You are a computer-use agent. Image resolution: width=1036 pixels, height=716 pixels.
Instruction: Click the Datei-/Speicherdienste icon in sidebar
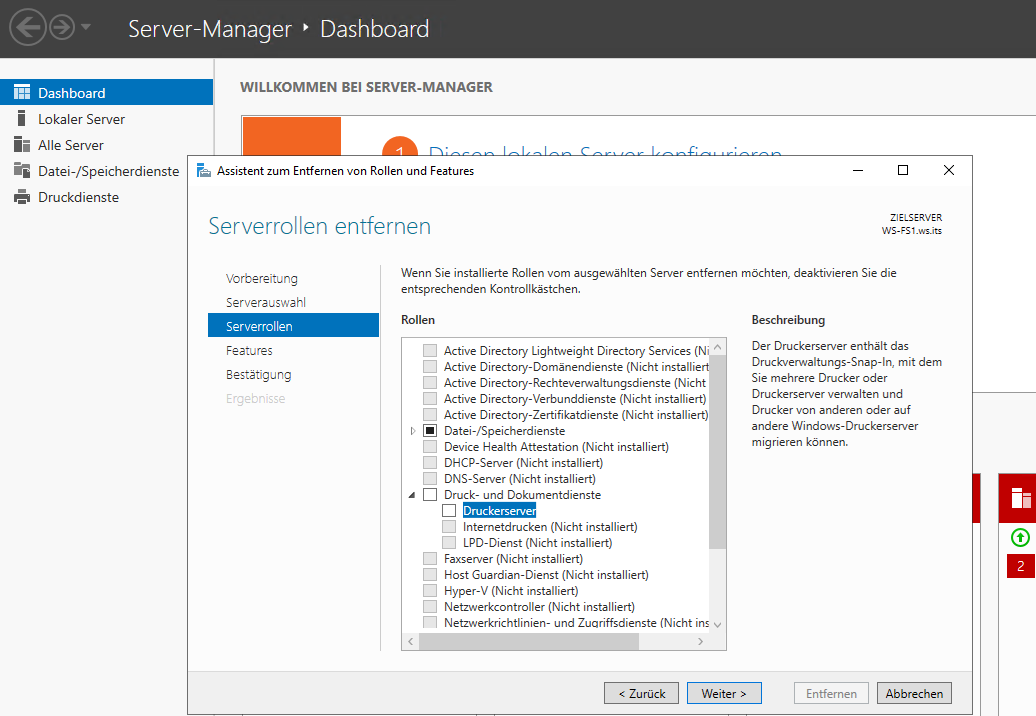[x=22, y=170]
